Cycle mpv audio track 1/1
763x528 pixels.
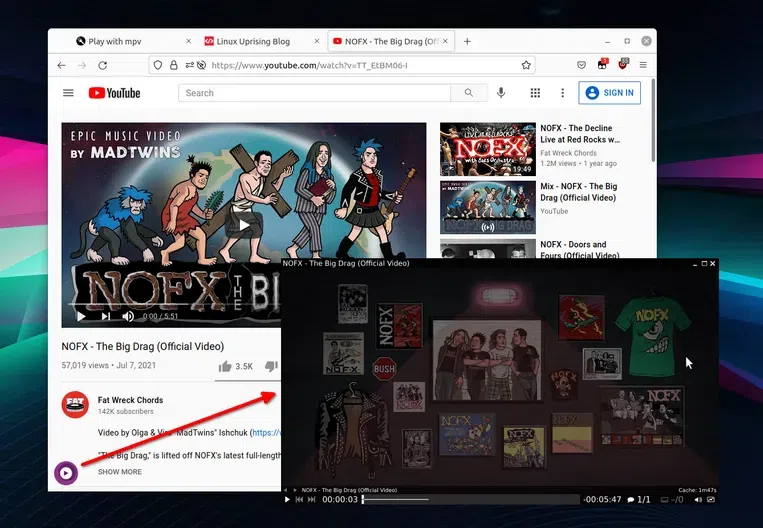[x=639, y=500]
